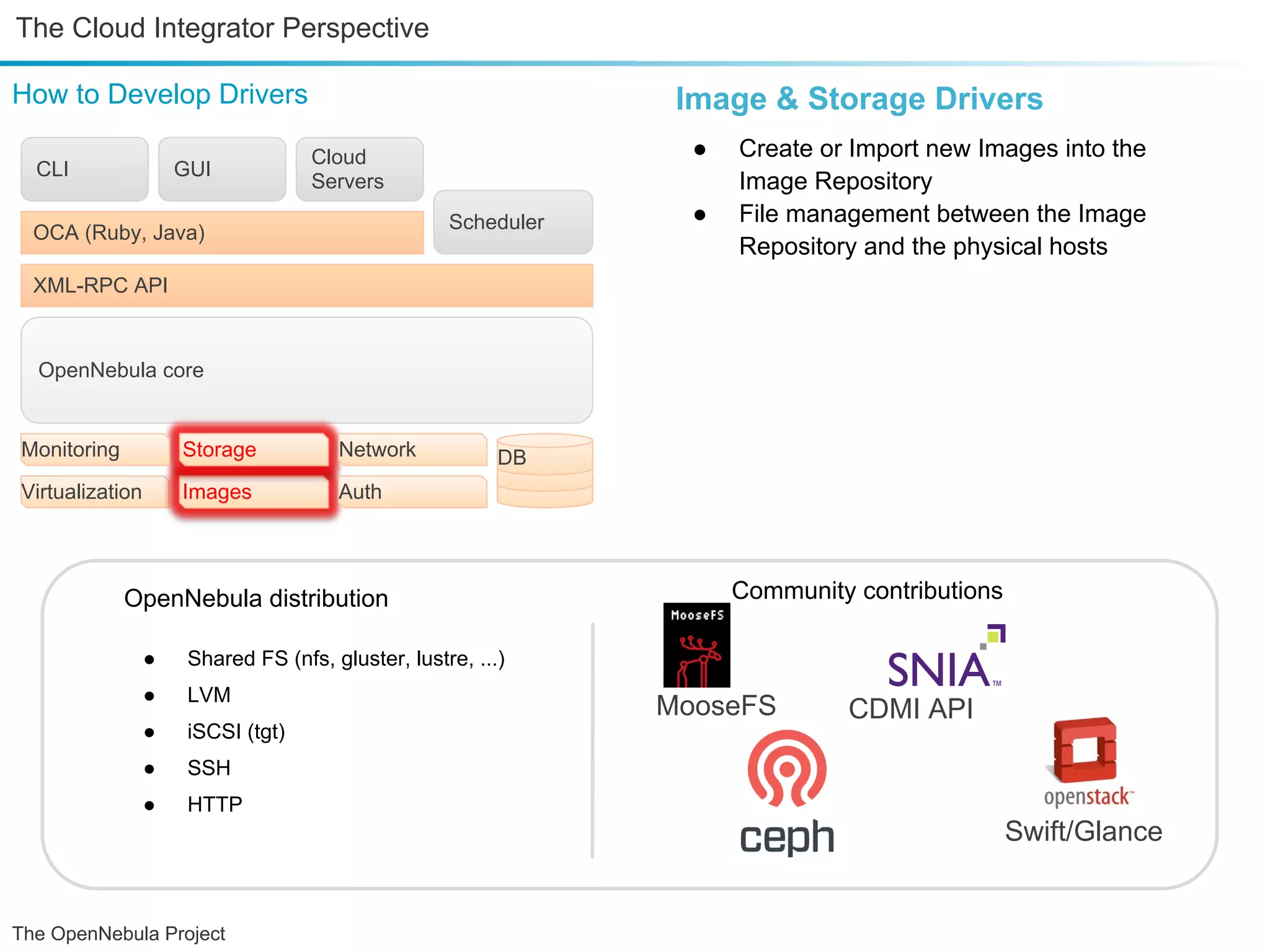Click the 'Swift/Glance' caption text

[x=1083, y=831]
